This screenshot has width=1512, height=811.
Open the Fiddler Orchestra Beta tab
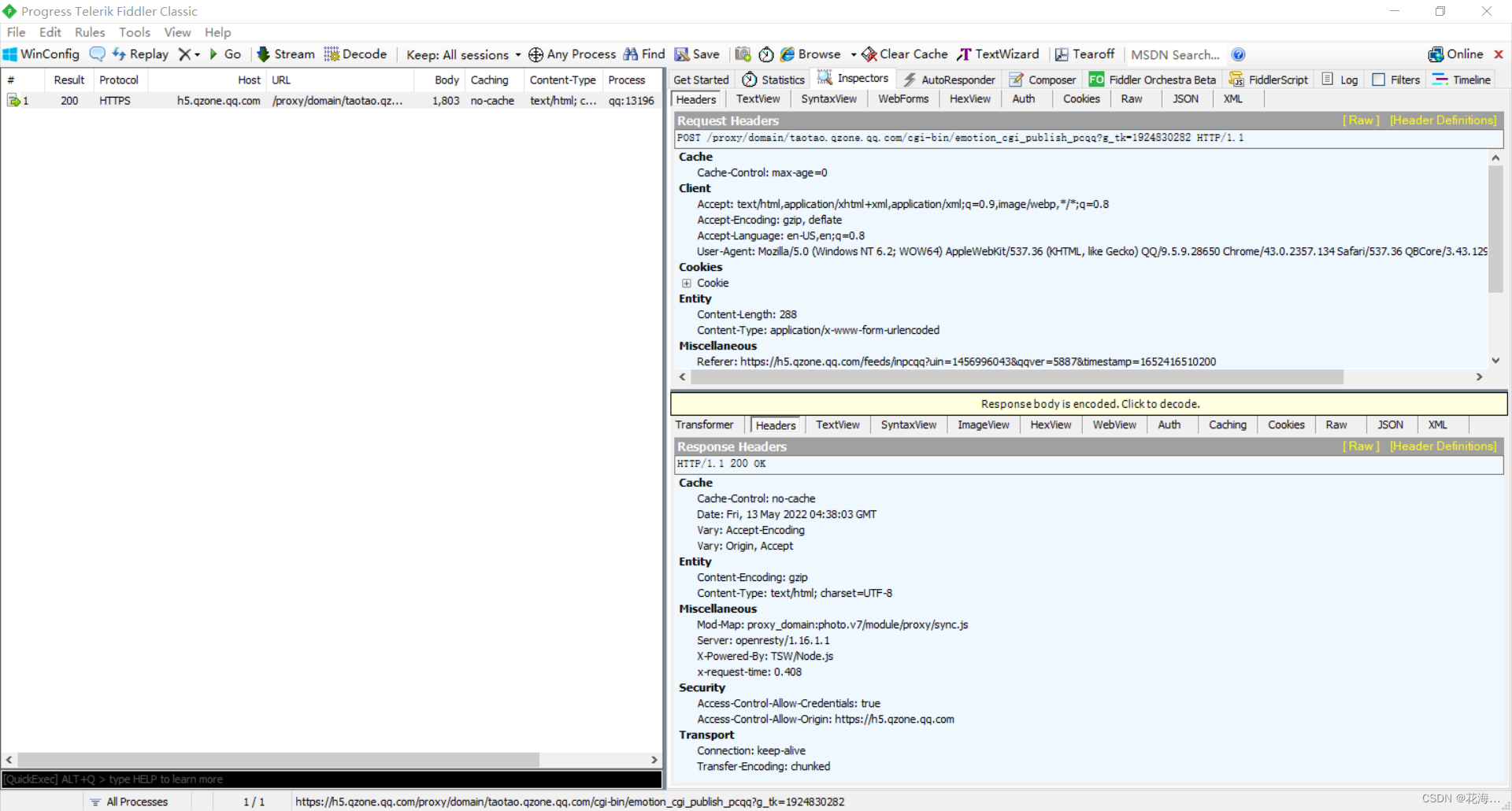[x=1152, y=80]
